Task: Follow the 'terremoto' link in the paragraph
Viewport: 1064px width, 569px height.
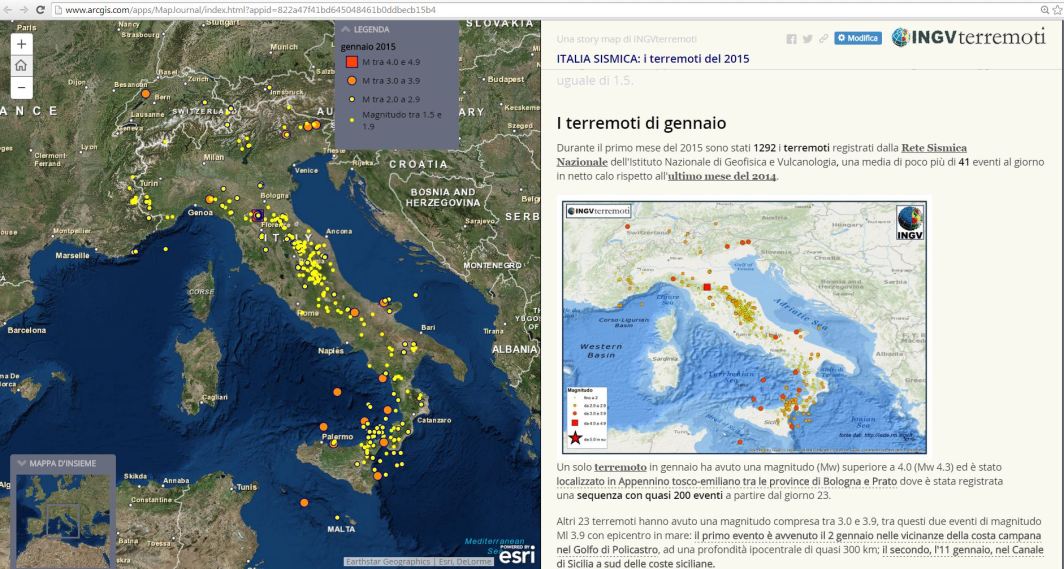Action: (x=617, y=467)
